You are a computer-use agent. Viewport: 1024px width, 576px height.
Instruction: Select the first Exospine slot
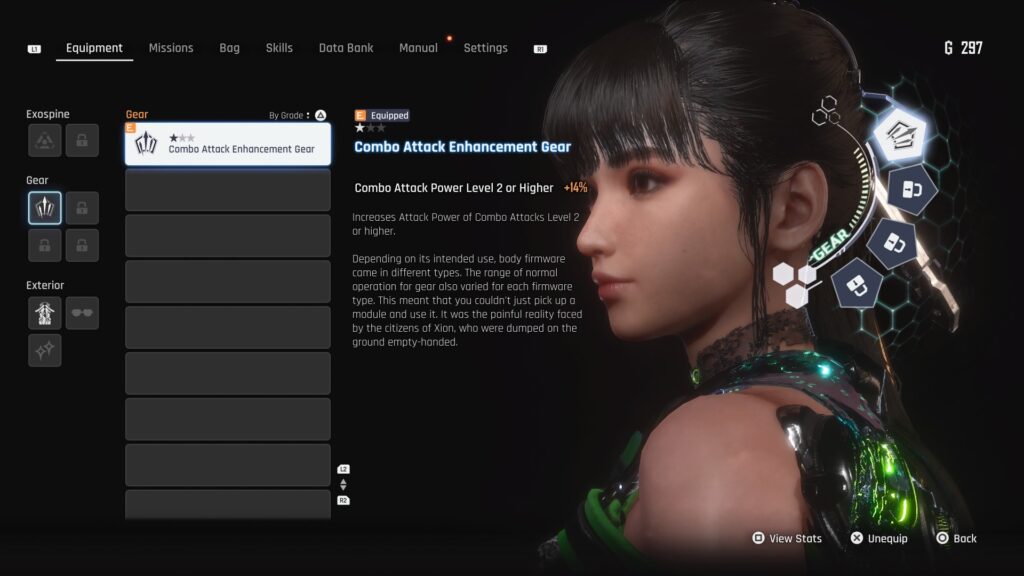44,140
